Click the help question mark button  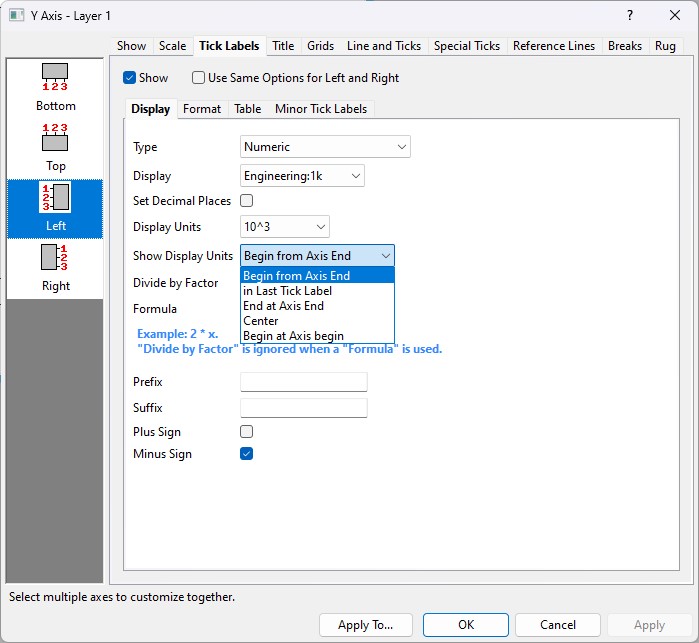629,16
